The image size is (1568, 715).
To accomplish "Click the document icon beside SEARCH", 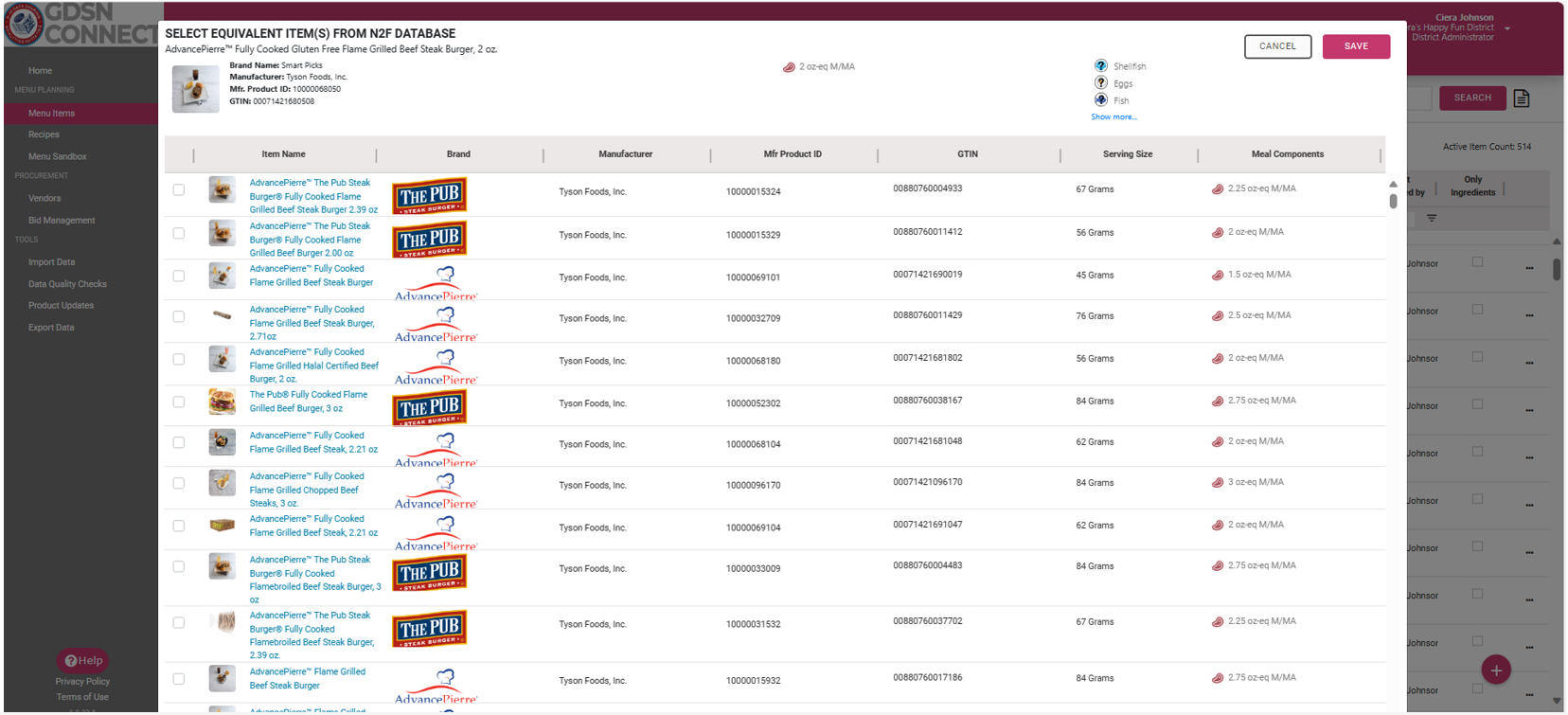I will coord(1522,98).
